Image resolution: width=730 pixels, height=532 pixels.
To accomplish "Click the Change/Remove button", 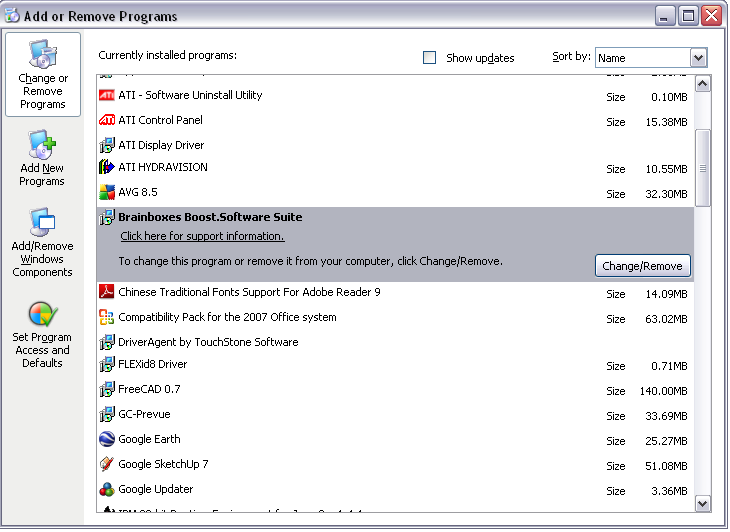I will tap(642, 266).
